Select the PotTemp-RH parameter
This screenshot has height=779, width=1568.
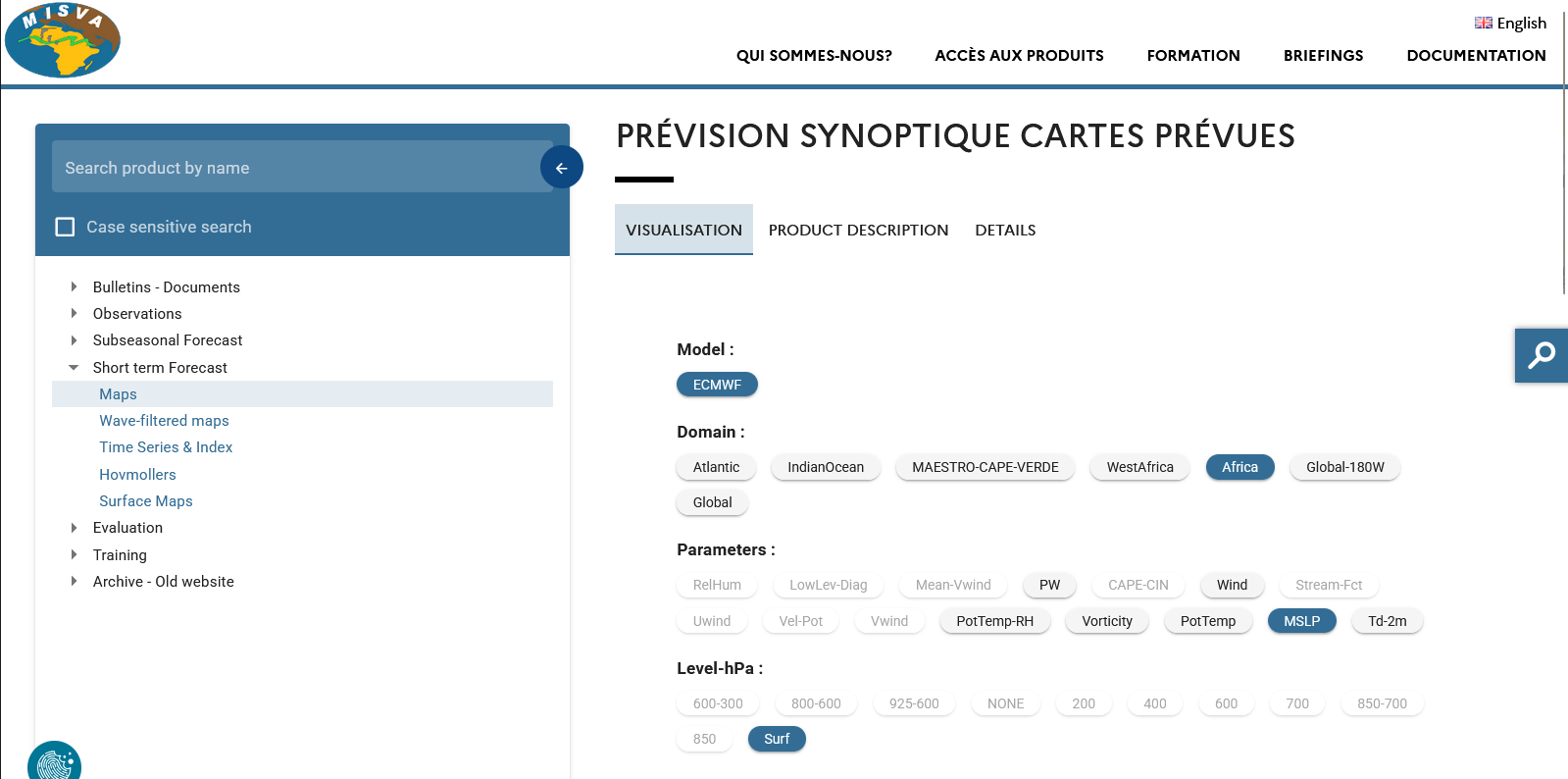994,621
